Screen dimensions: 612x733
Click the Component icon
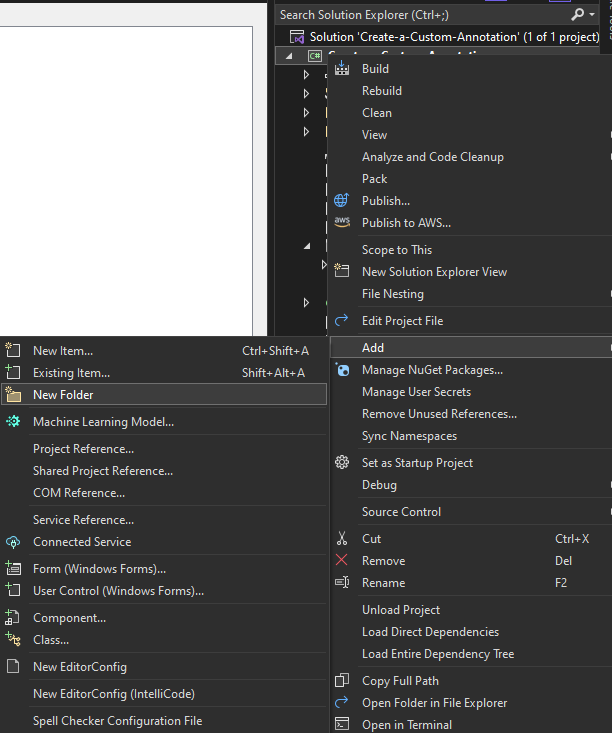pos(12,618)
